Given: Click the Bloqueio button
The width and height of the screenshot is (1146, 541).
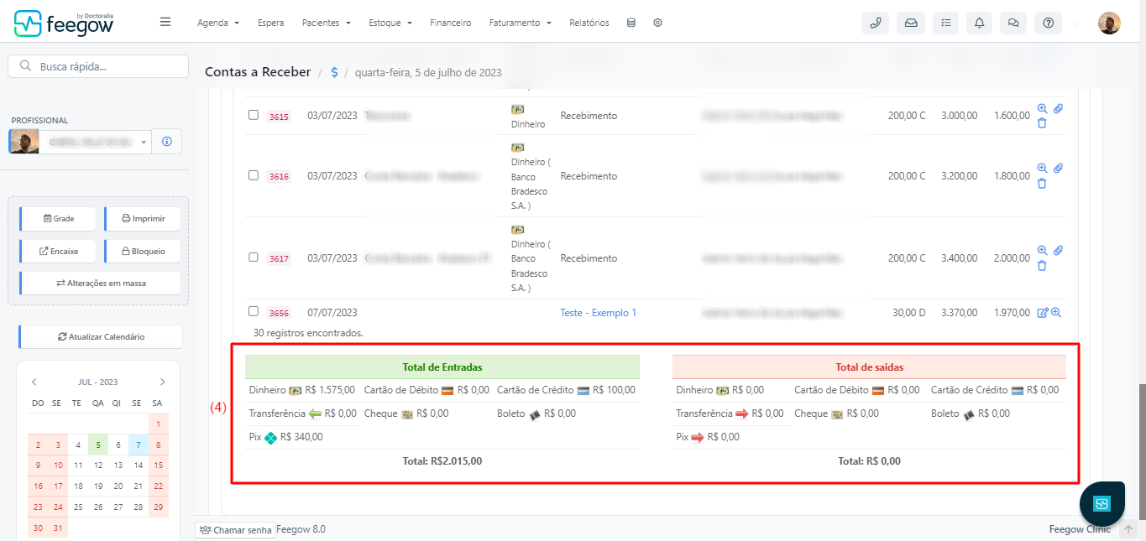Looking at the screenshot, I should (x=143, y=251).
